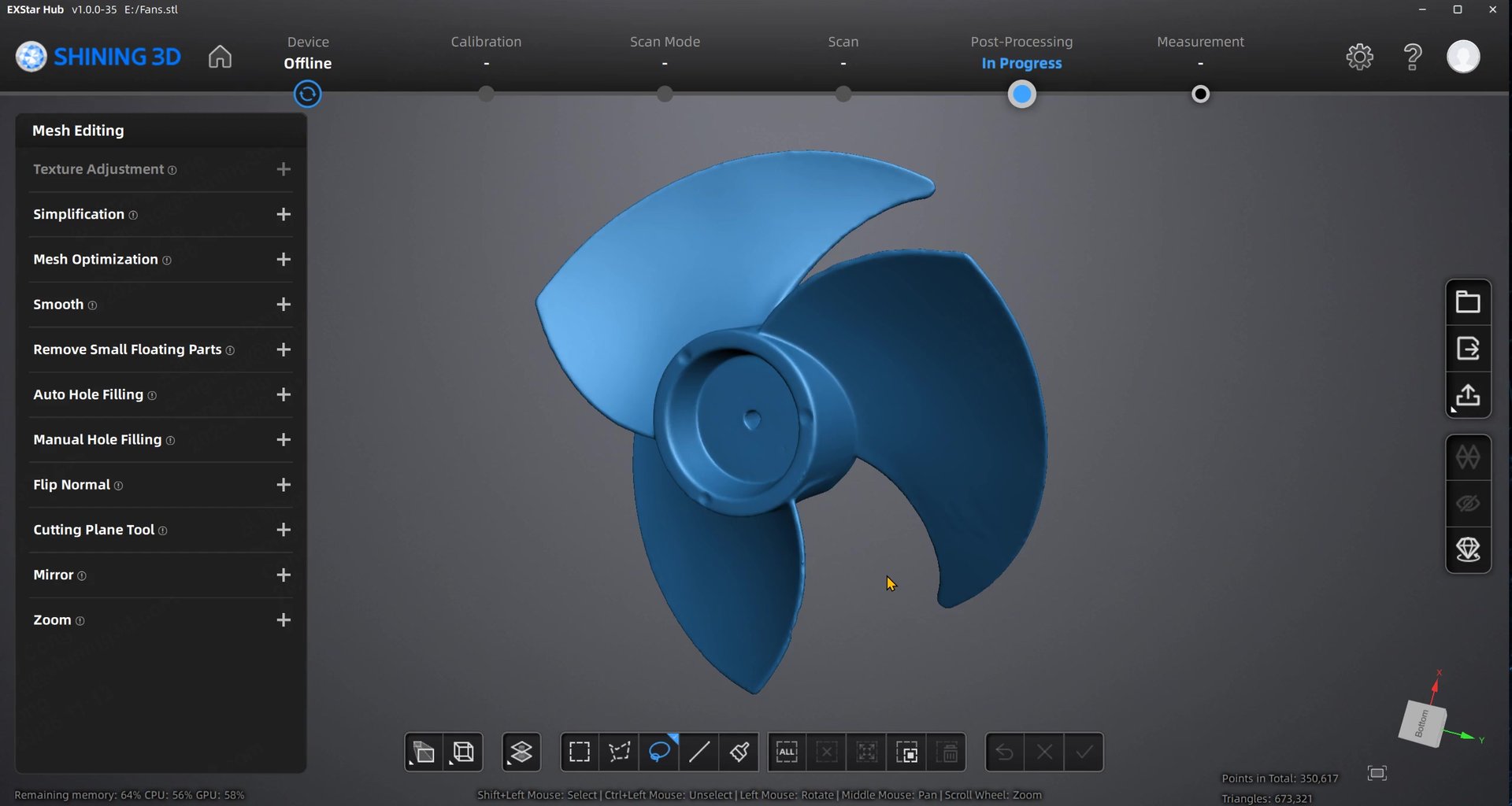Toggle the wireframe cube display mode

coord(464,752)
